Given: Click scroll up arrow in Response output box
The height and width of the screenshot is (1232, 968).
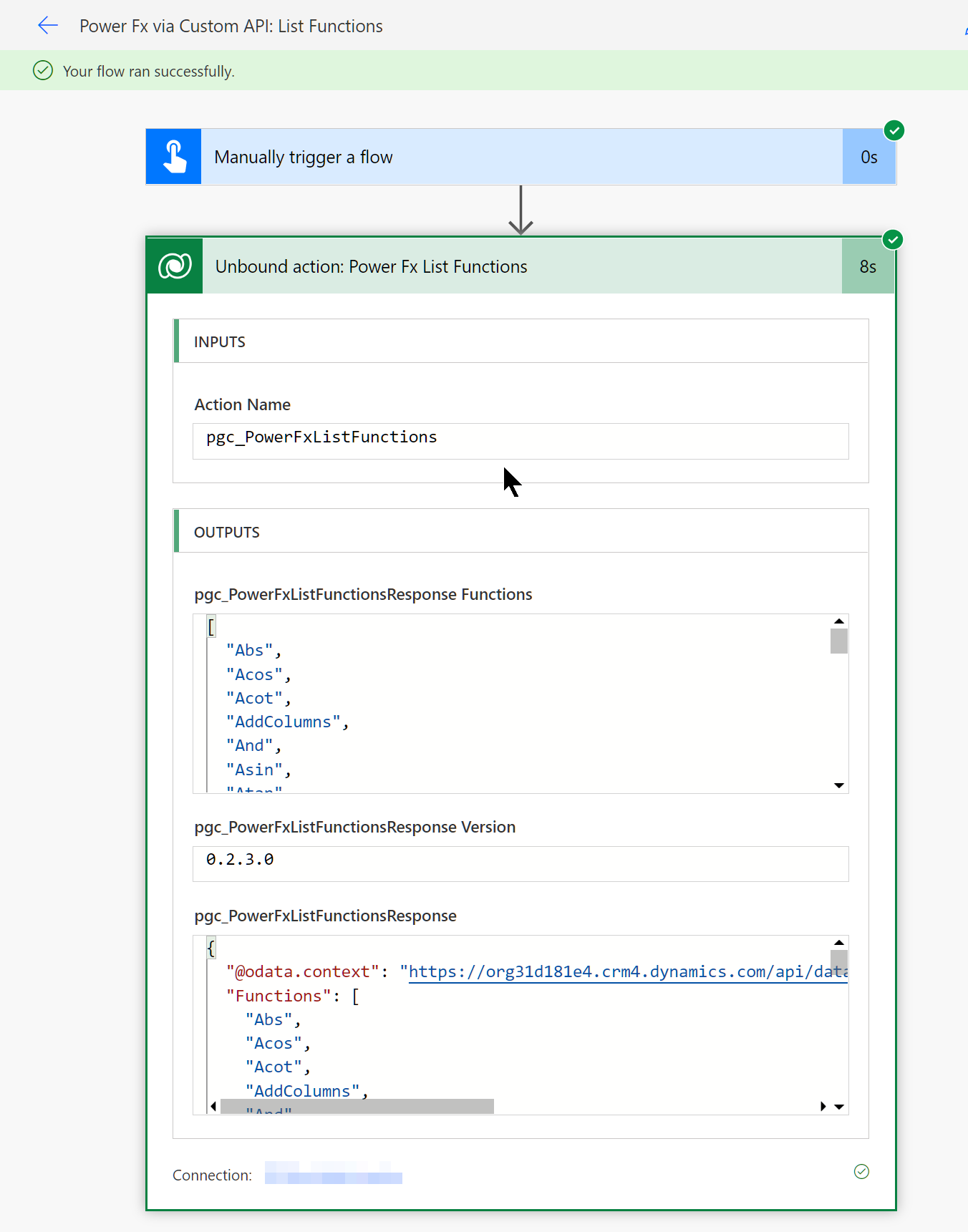Looking at the screenshot, I should [839, 942].
